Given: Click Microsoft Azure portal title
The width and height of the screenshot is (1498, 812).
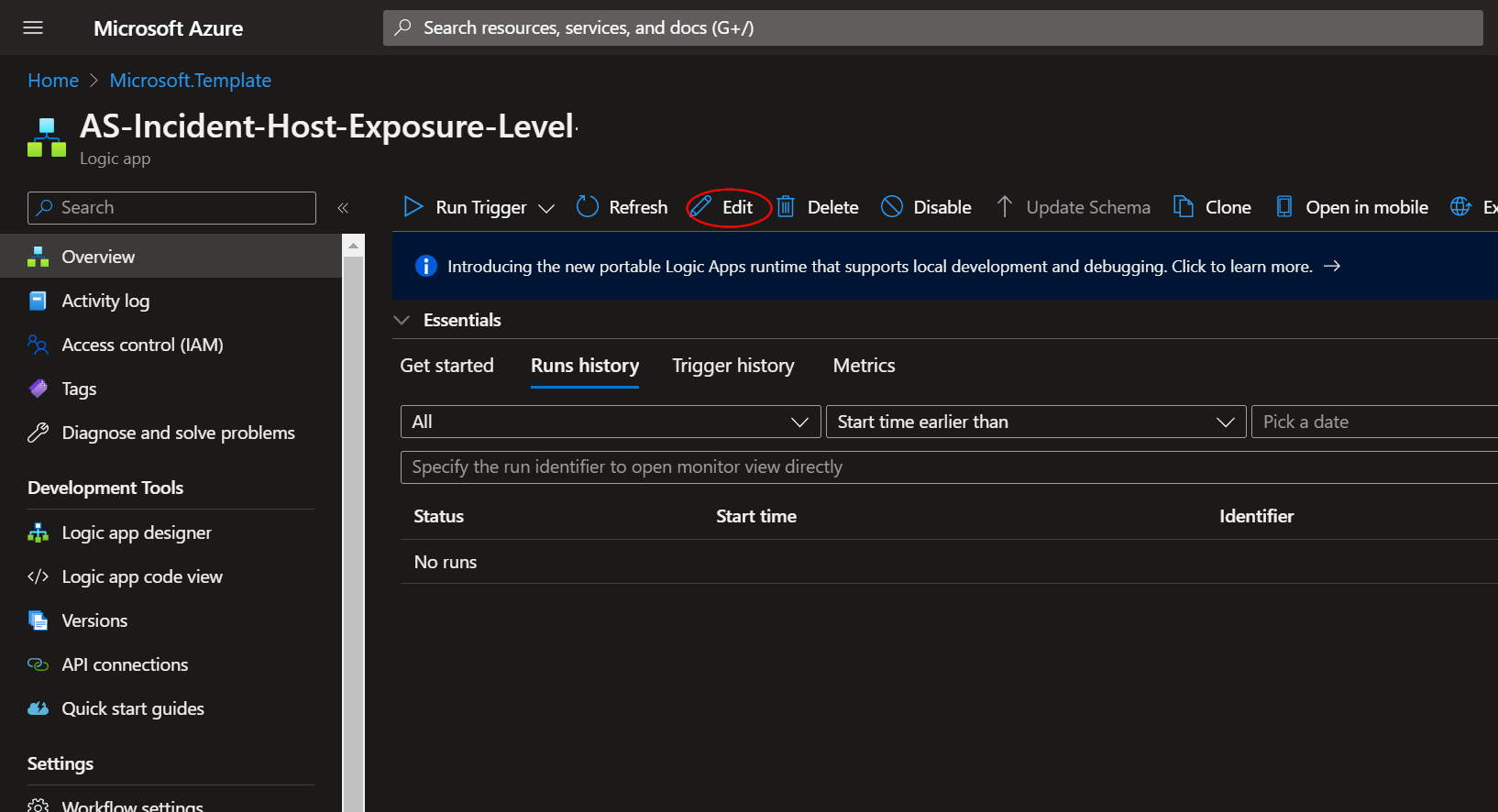Looking at the screenshot, I should (x=168, y=28).
